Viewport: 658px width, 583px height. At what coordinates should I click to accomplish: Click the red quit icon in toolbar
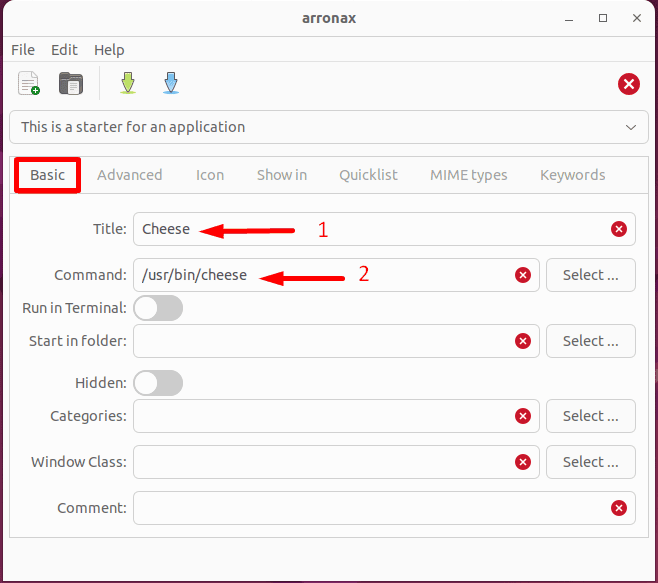629,84
